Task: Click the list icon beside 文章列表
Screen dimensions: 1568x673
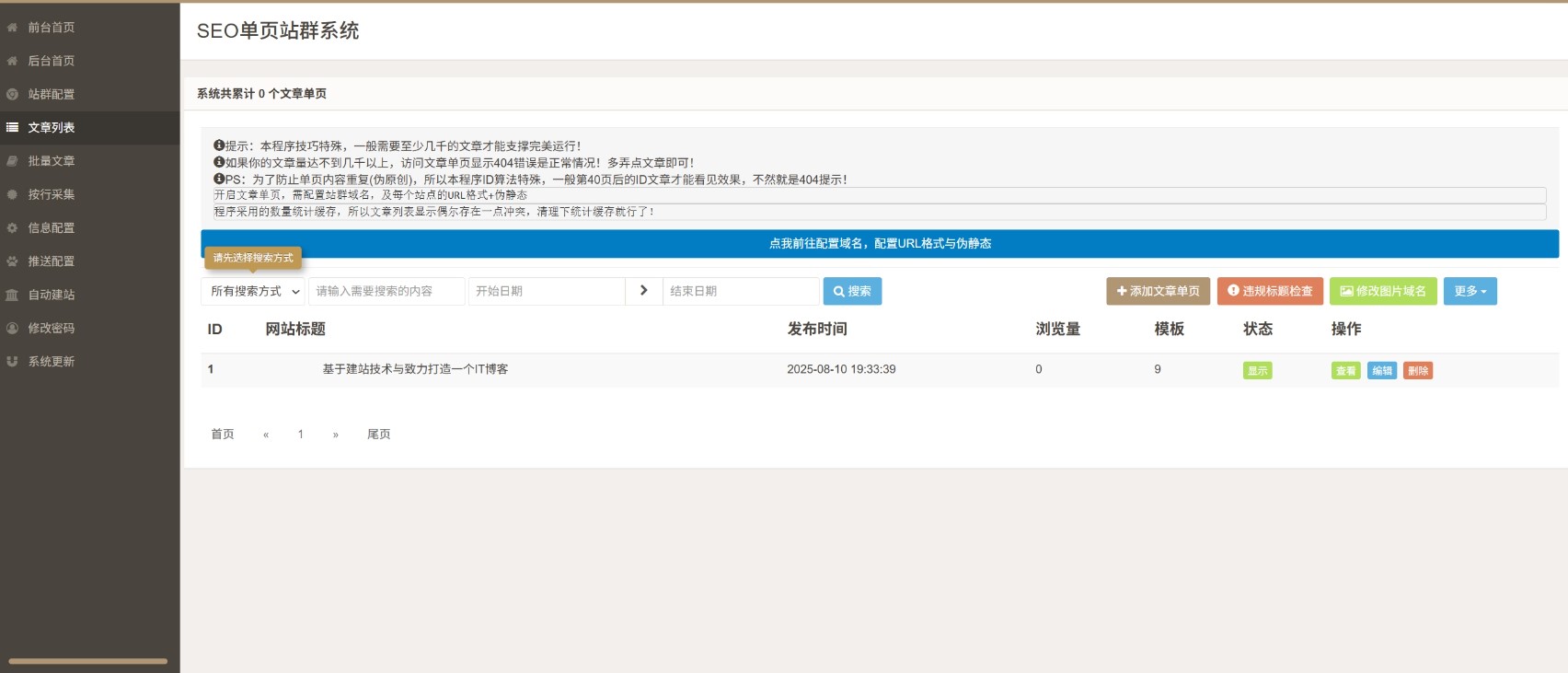Action: [x=12, y=128]
